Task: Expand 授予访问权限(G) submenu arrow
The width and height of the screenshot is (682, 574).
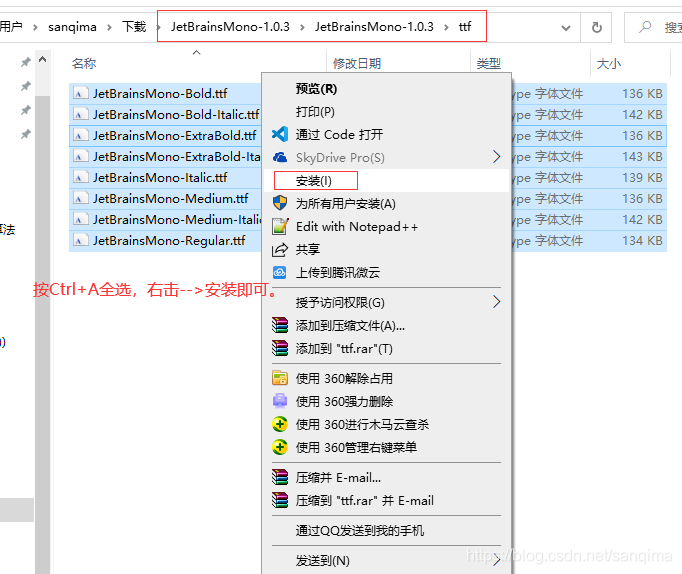Action: click(x=496, y=301)
